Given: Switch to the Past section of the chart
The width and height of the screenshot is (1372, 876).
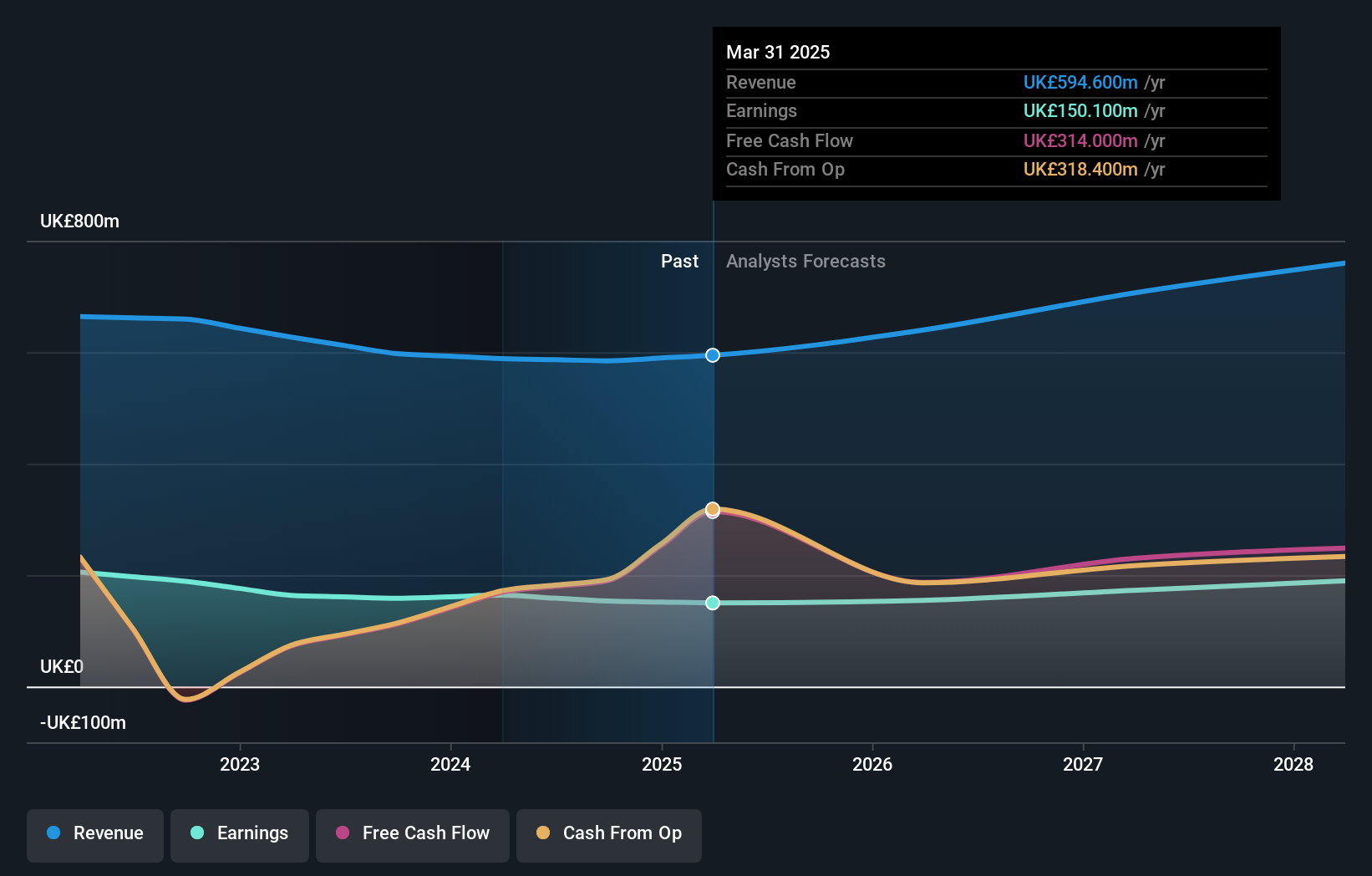Looking at the screenshot, I should 679,261.
